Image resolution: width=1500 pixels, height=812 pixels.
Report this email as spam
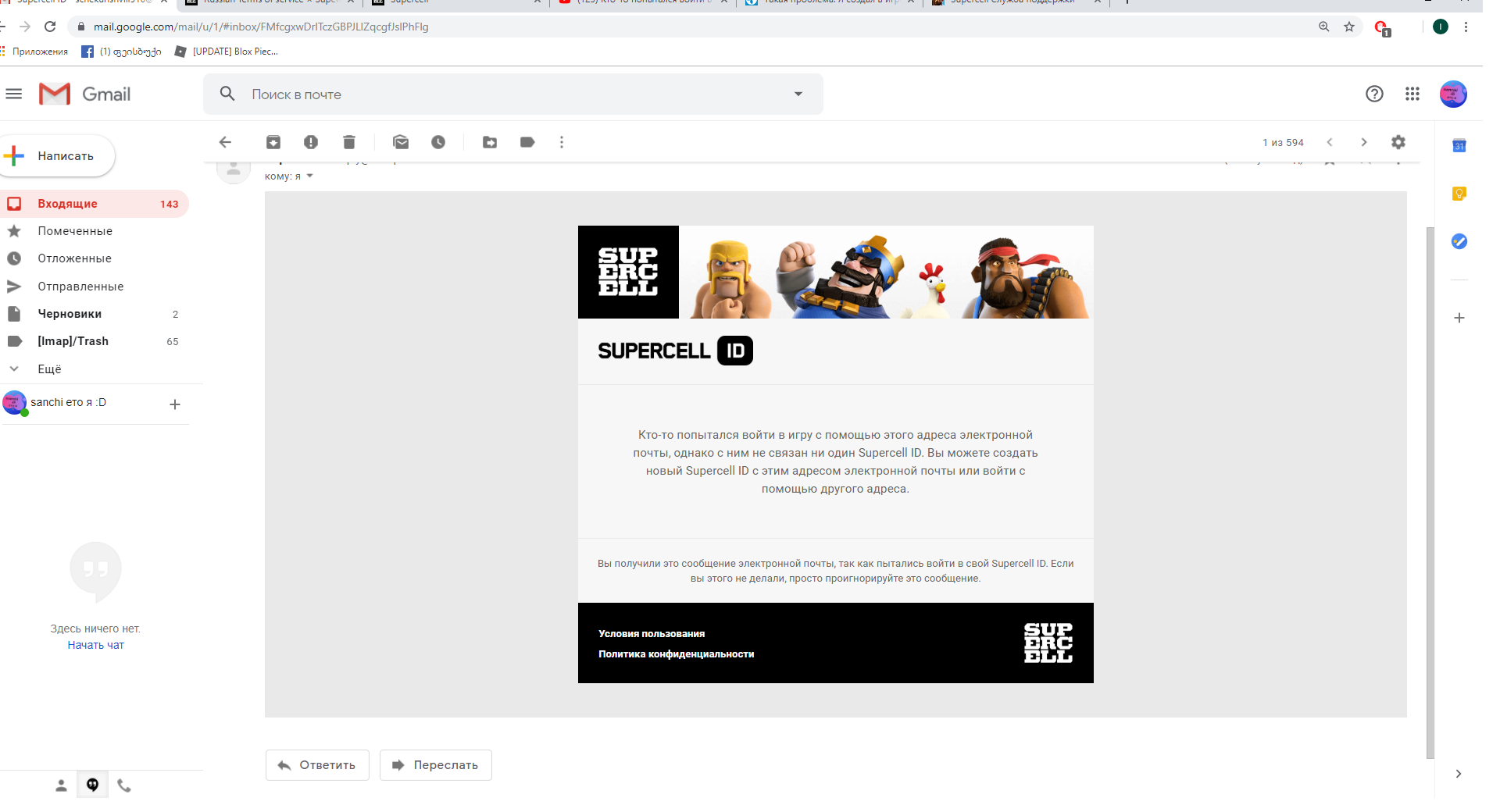tap(311, 142)
